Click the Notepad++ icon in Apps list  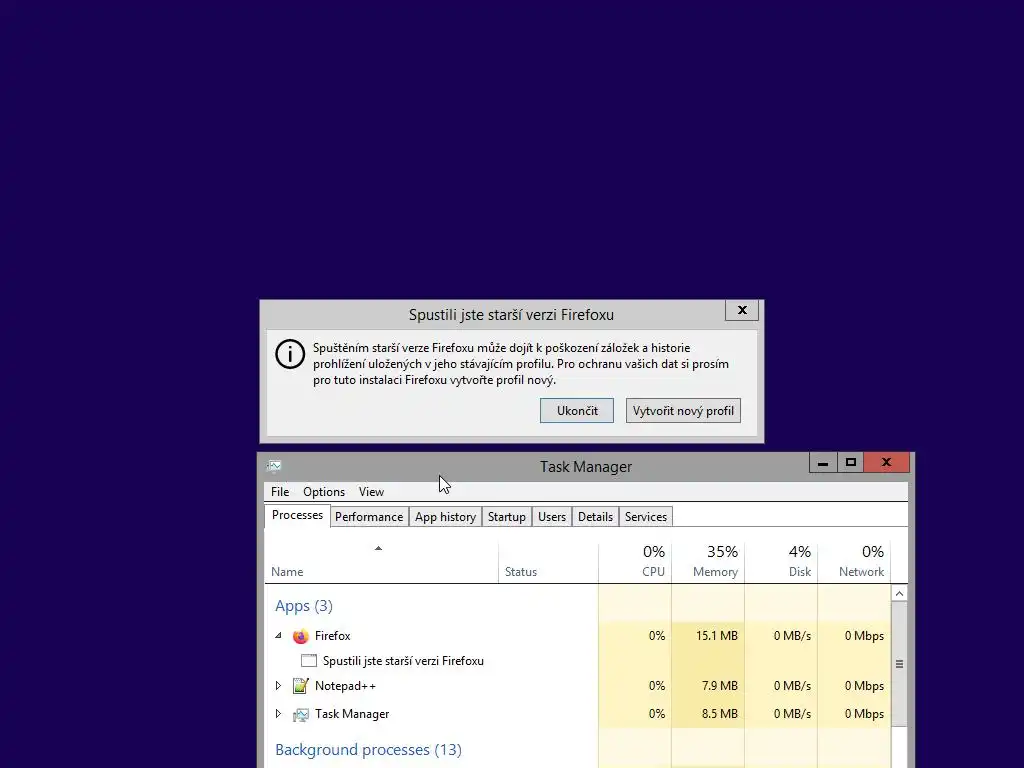[300, 686]
